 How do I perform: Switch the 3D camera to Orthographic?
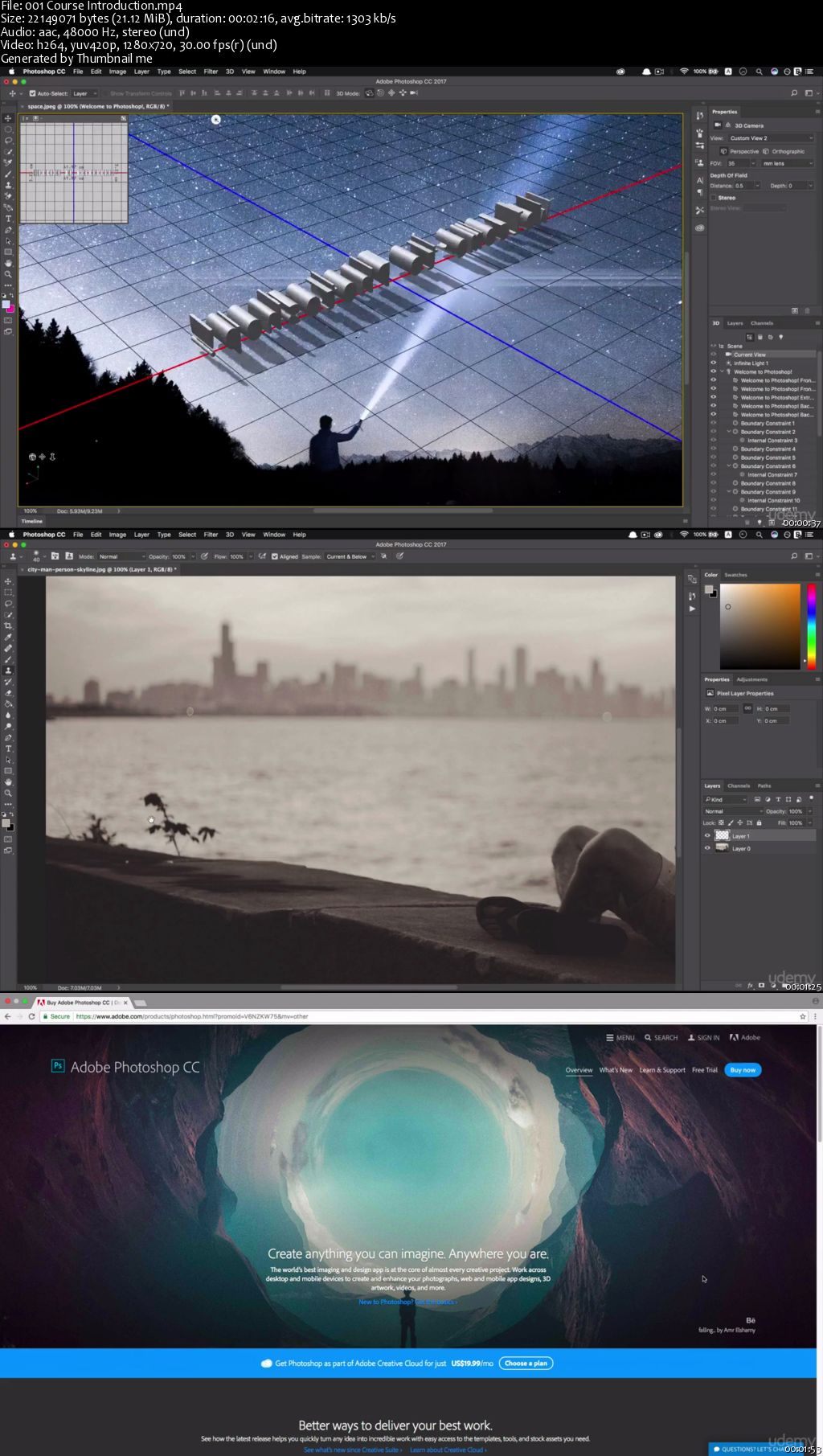784,151
